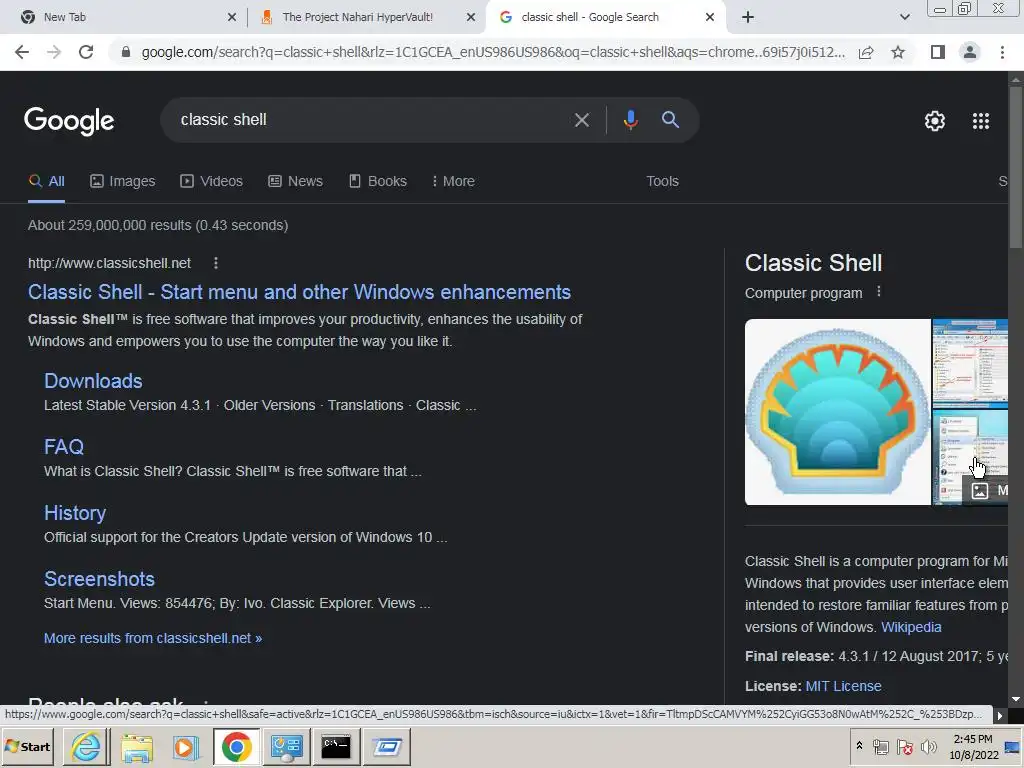Viewport: 1024px width, 768px height.
Task: Switch to The Project Nahari HyperVault tab
Action: click(366, 18)
